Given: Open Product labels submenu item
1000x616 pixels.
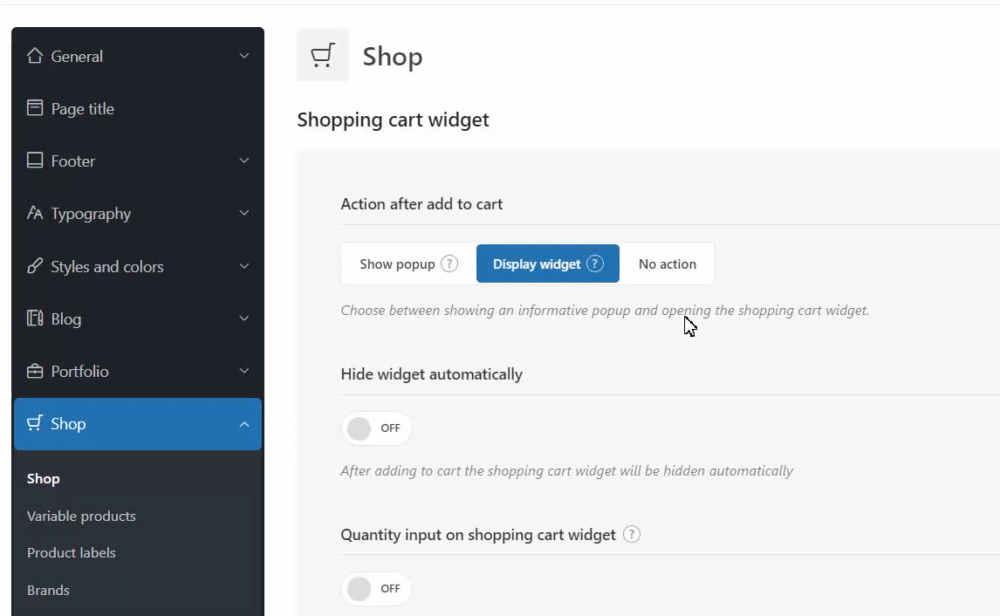Looking at the screenshot, I should coord(71,553).
